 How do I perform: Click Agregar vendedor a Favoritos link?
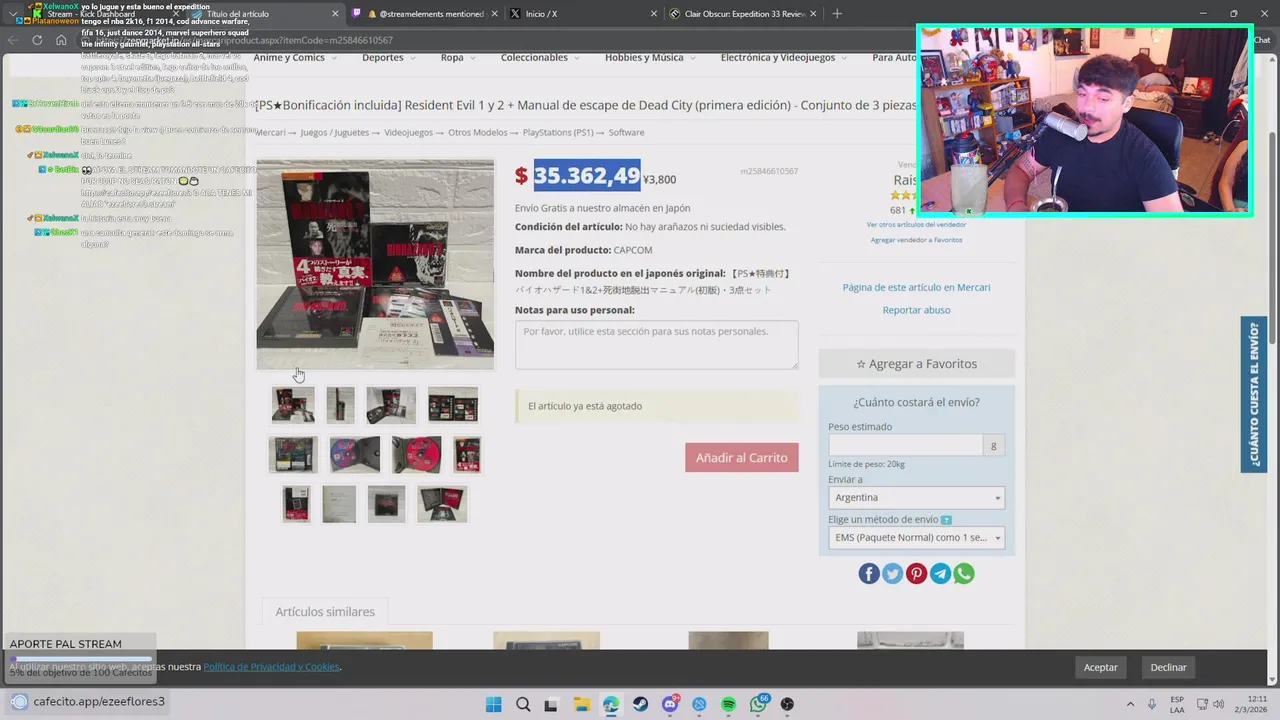[916, 240]
